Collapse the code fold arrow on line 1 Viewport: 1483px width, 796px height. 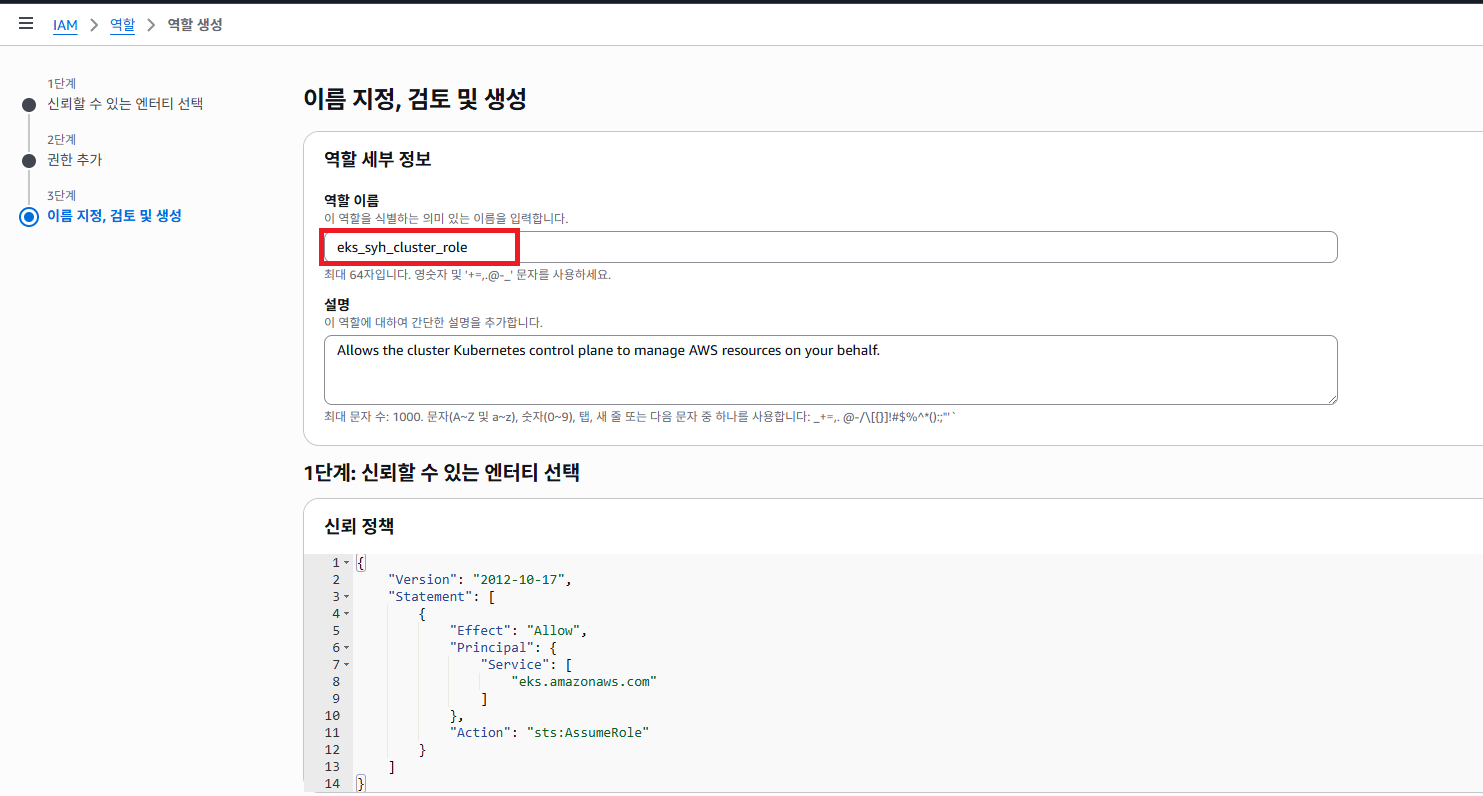(x=346, y=563)
